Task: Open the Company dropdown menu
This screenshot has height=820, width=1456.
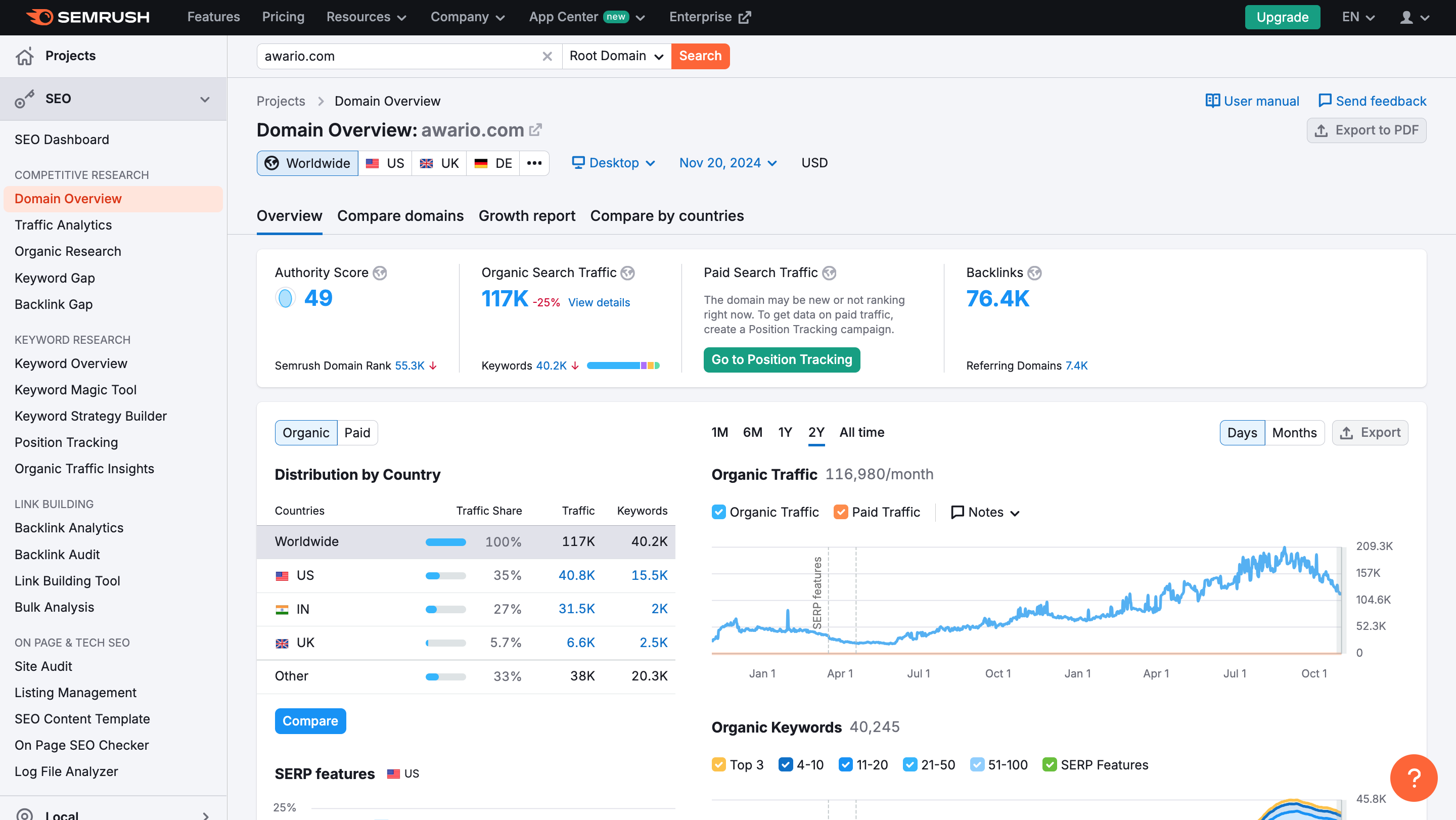Action: (468, 17)
